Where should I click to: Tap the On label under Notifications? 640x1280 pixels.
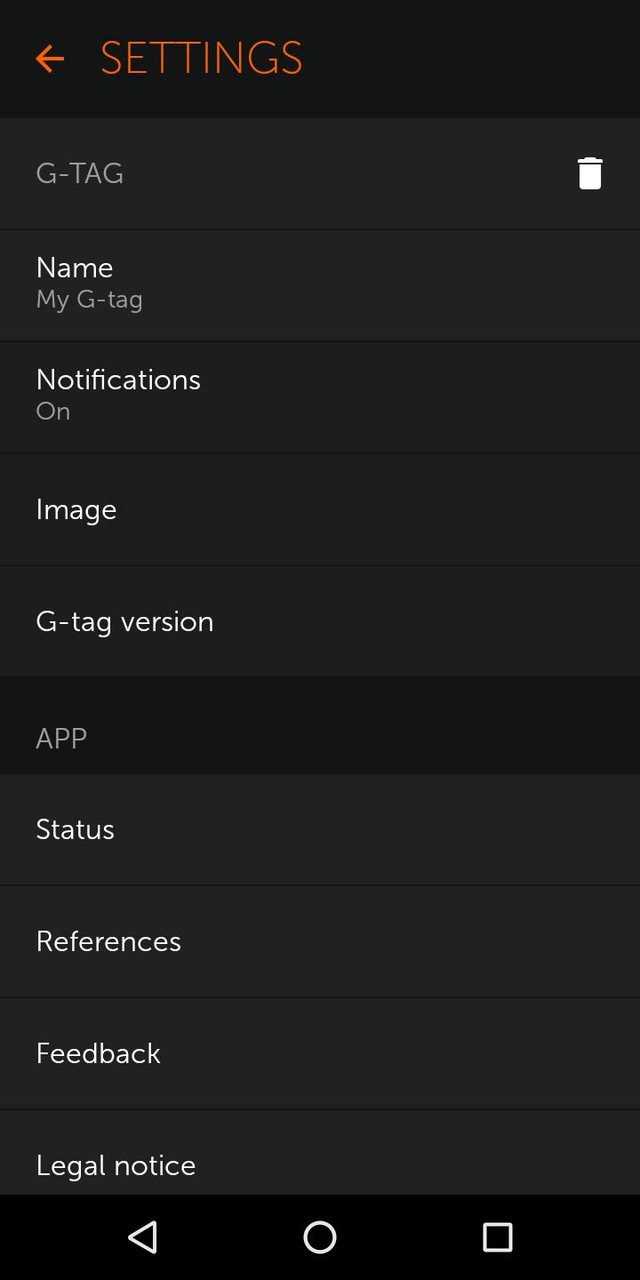pos(53,411)
